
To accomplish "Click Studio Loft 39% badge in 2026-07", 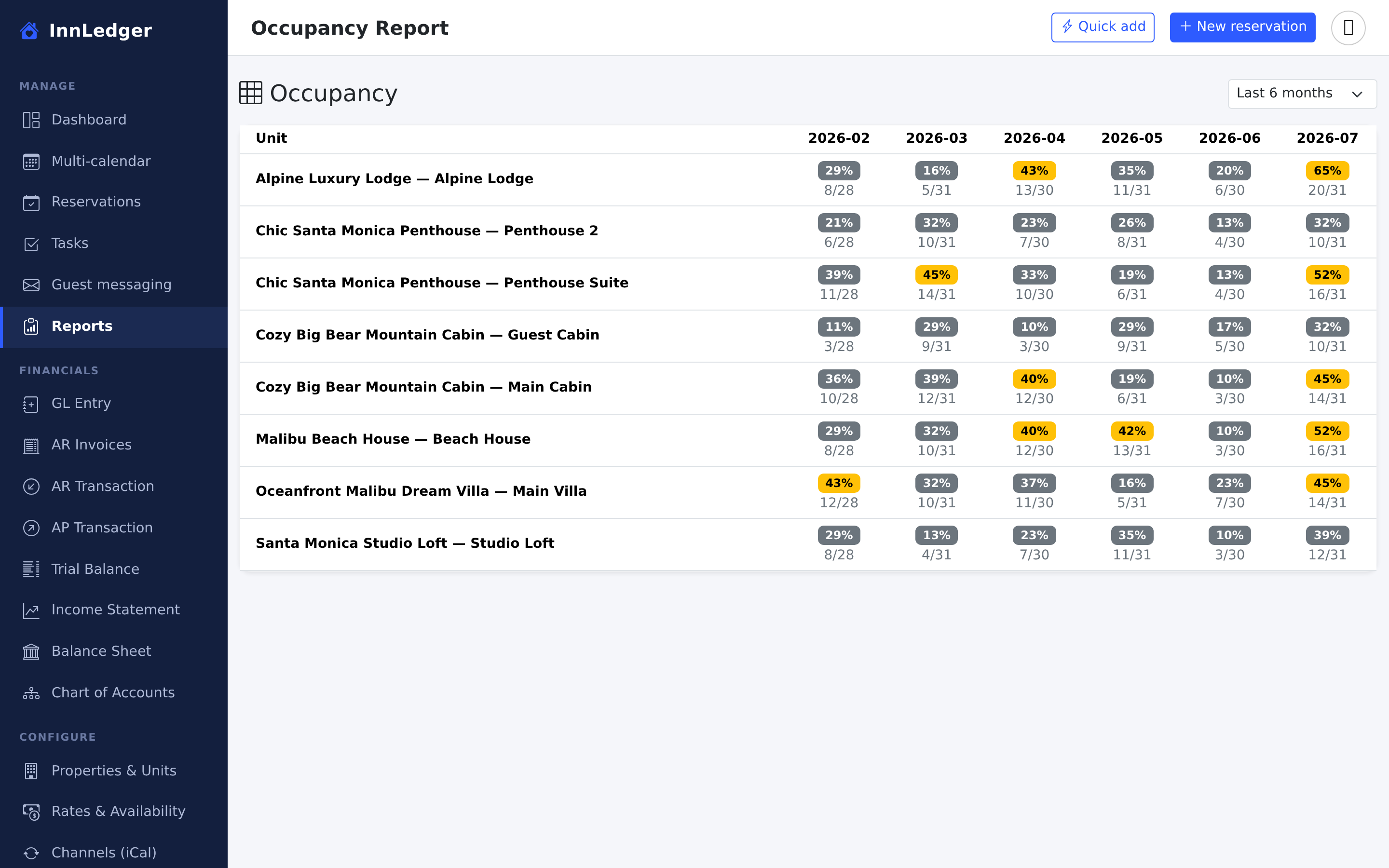I will tap(1327, 535).
